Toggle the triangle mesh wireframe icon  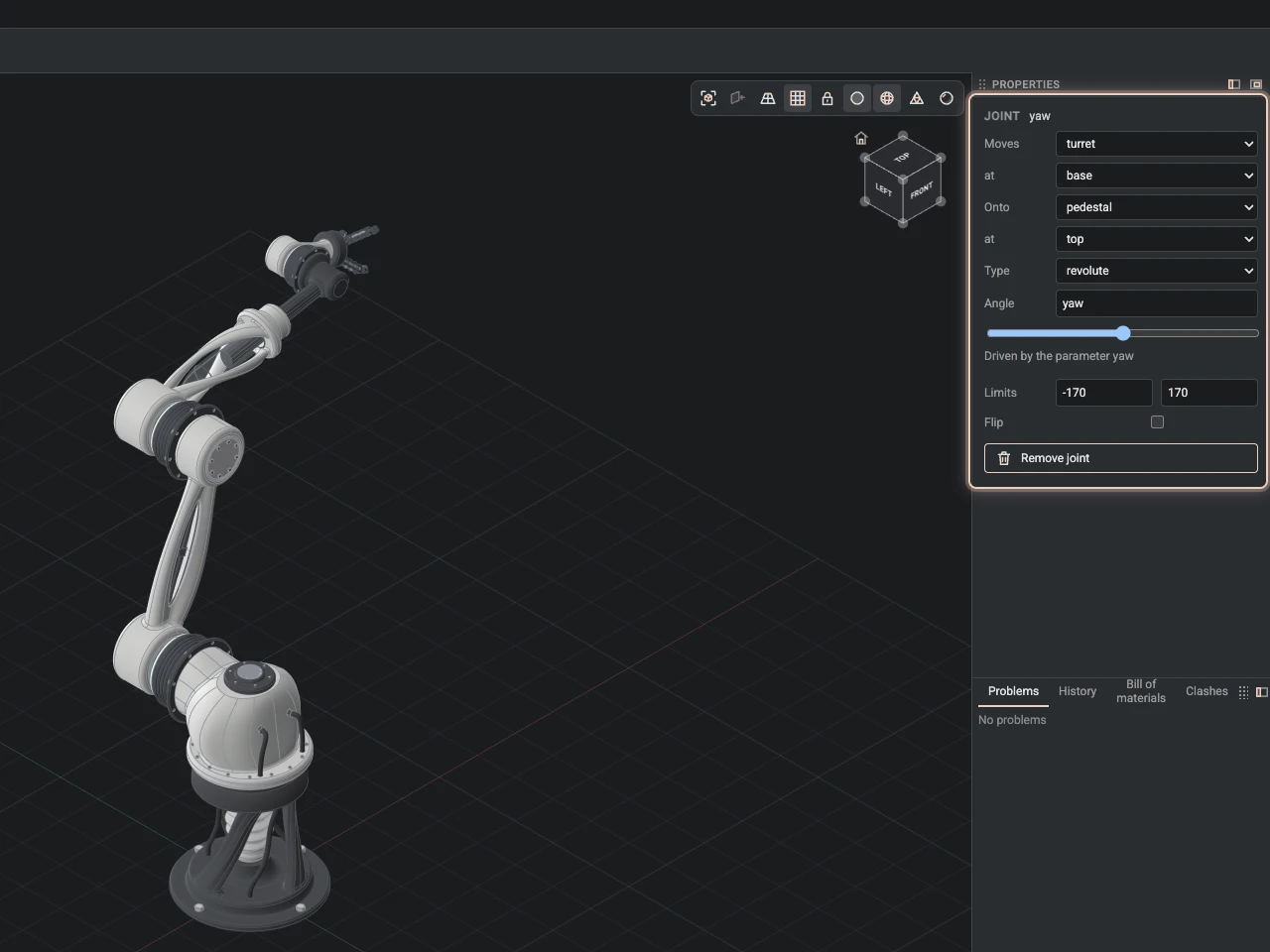point(917,98)
